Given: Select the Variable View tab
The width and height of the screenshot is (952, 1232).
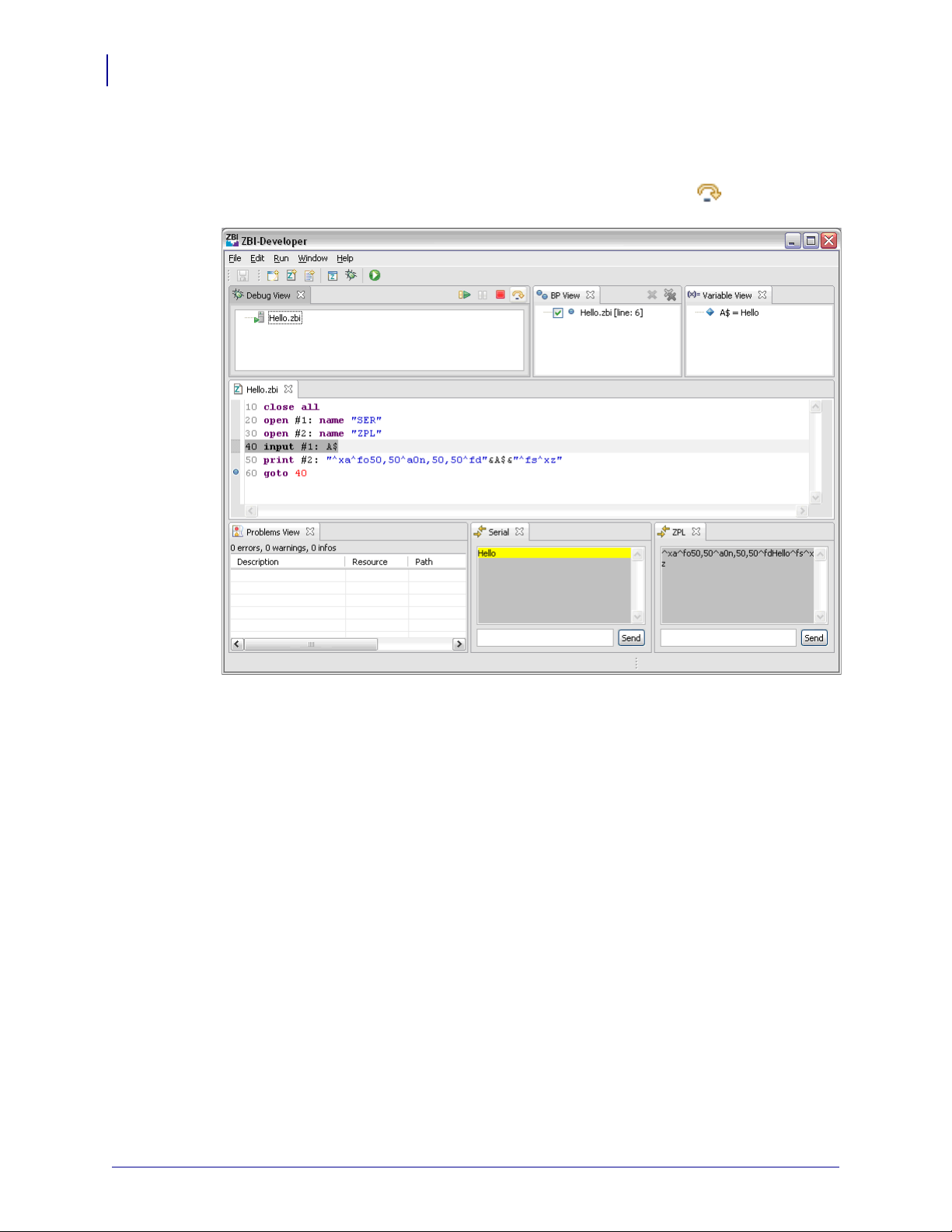Looking at the screenshot, I should [727, 295].
